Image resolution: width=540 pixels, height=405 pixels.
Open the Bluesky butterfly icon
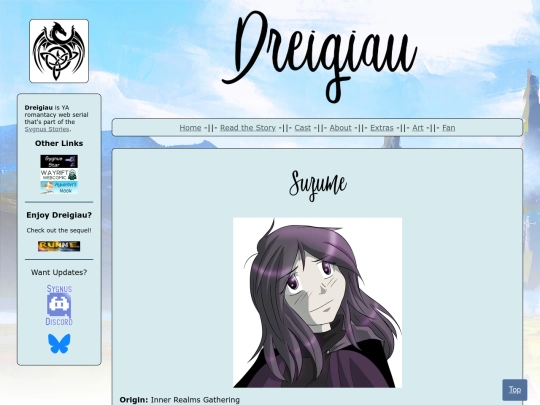pyautogui.click(x=59, y=343)
